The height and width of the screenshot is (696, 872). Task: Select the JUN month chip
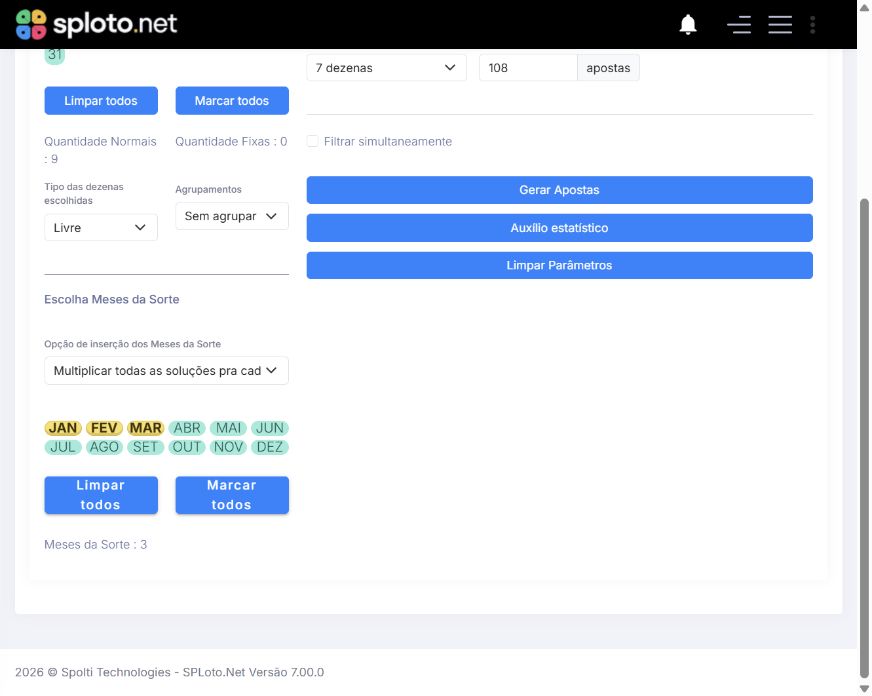(x=270, y=428)
